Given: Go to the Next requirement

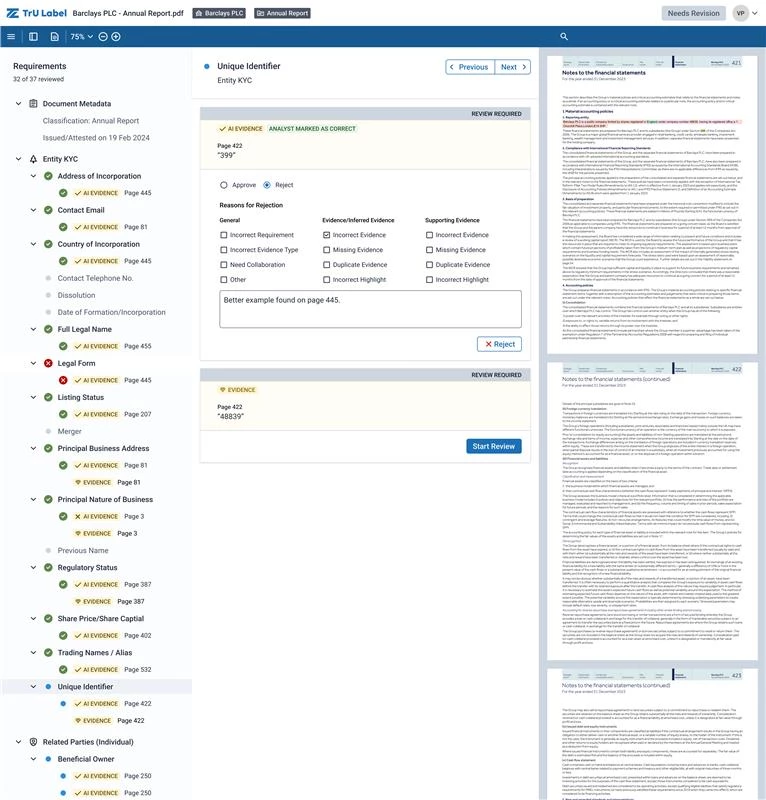Looking at the screenshot, I should [x=513, y=67].
